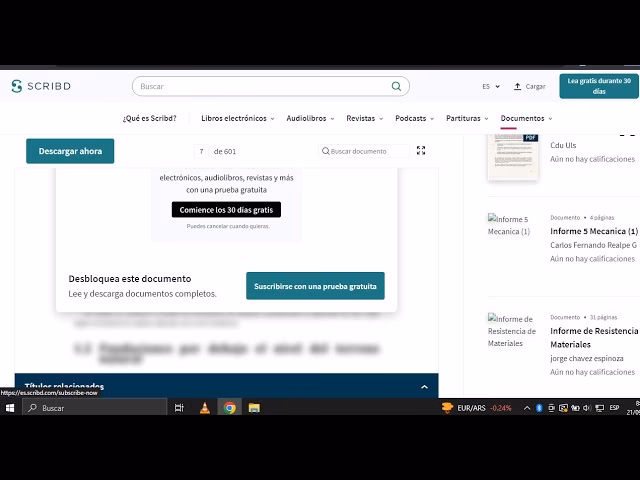Expand the Audiolibros menu
Viewport: 640px width, 480px height.
(310, 118)
